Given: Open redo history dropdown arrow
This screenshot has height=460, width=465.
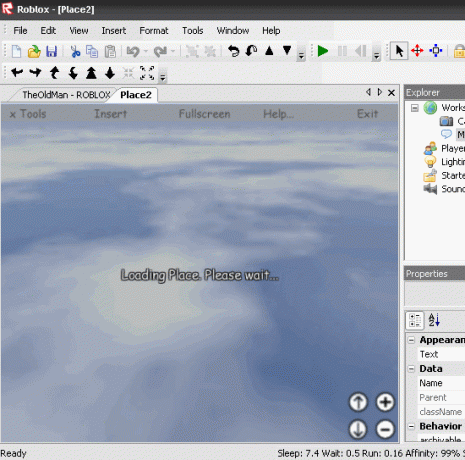Looking at the screenshot, I should tap(173, 52).
